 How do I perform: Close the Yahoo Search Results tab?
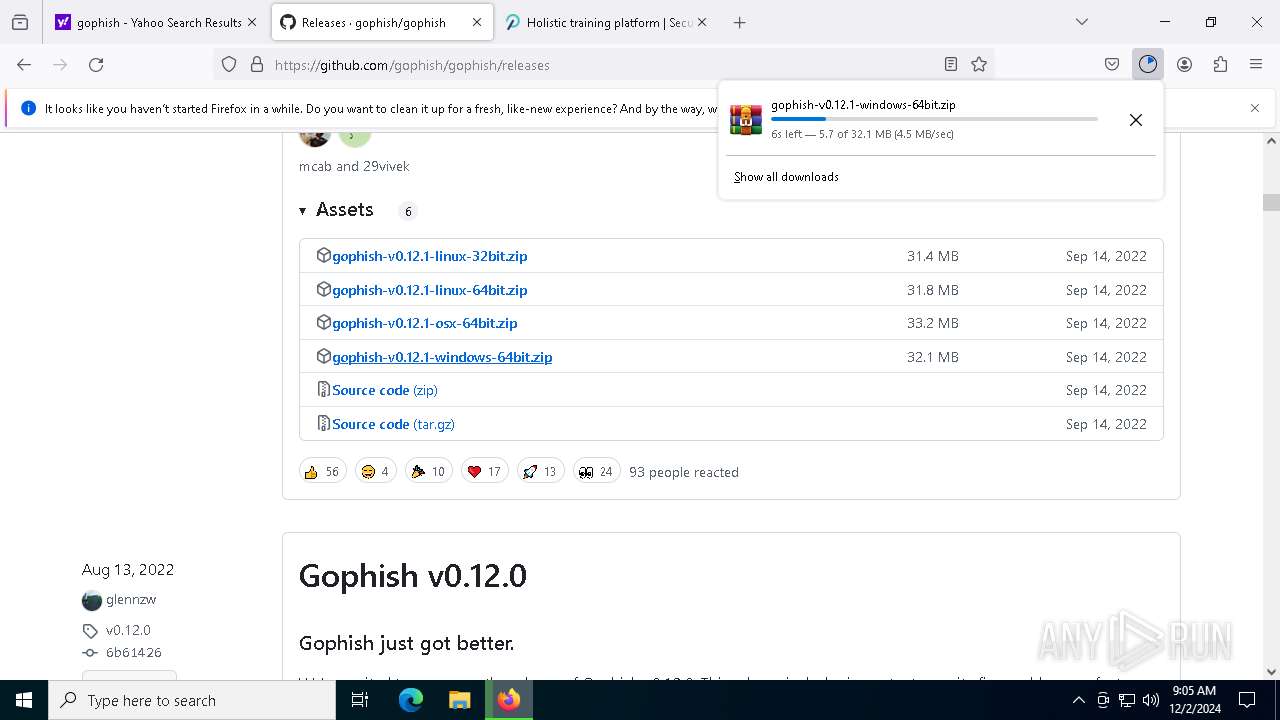click(252, 22)
